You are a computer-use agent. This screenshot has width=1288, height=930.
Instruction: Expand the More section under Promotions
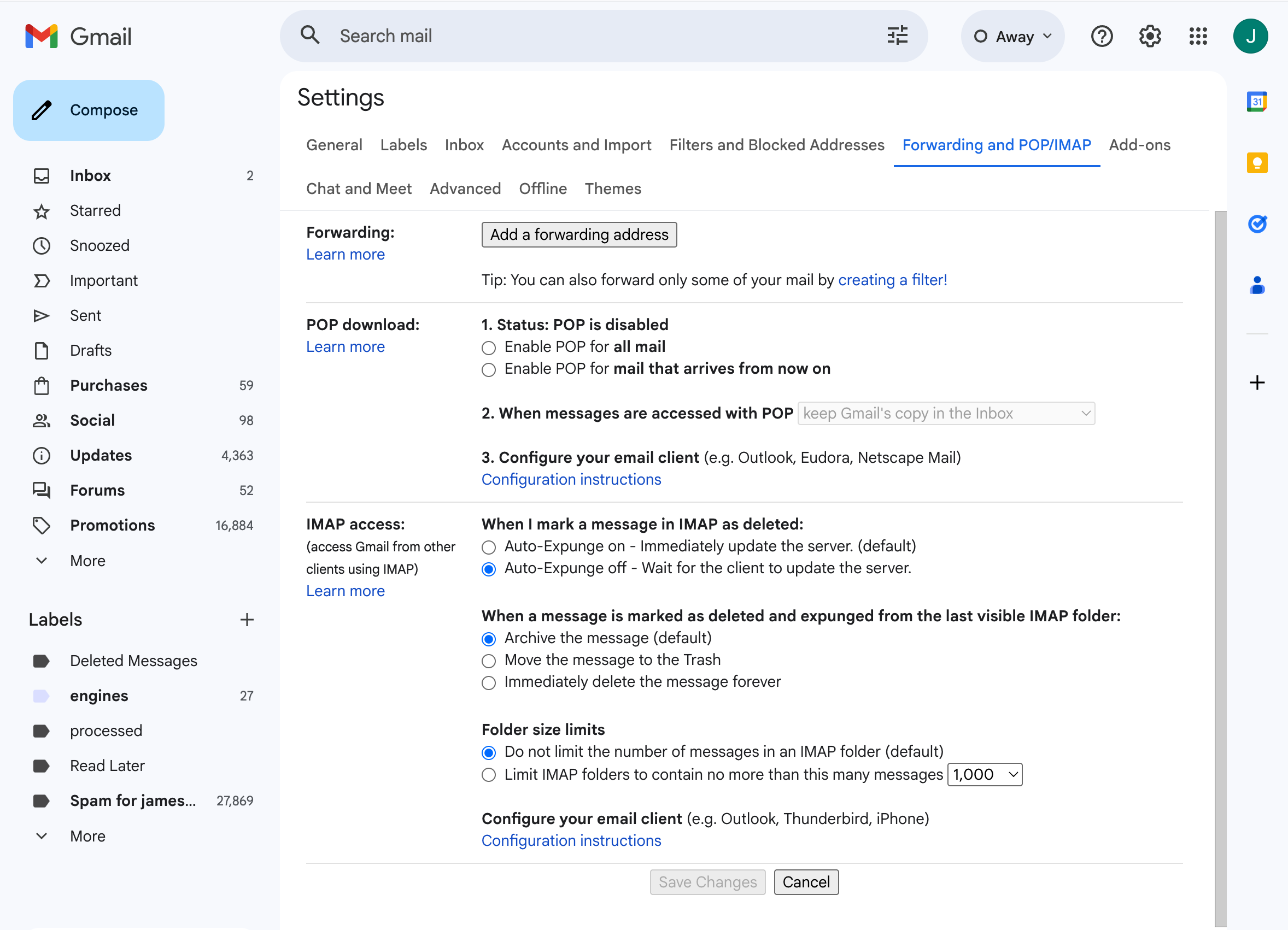pyautogui.click(x=87, y=561)
